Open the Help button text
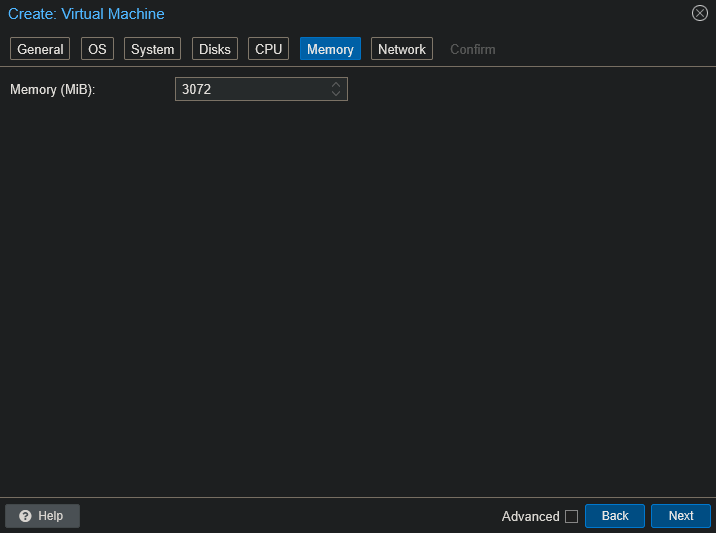This screenshot has width=716, height=533. tap(50, 516)
